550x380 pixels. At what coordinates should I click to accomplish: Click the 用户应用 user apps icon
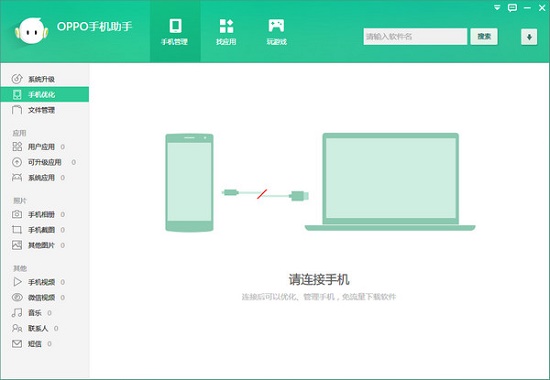pyautogui.click(x=17, y=146)
